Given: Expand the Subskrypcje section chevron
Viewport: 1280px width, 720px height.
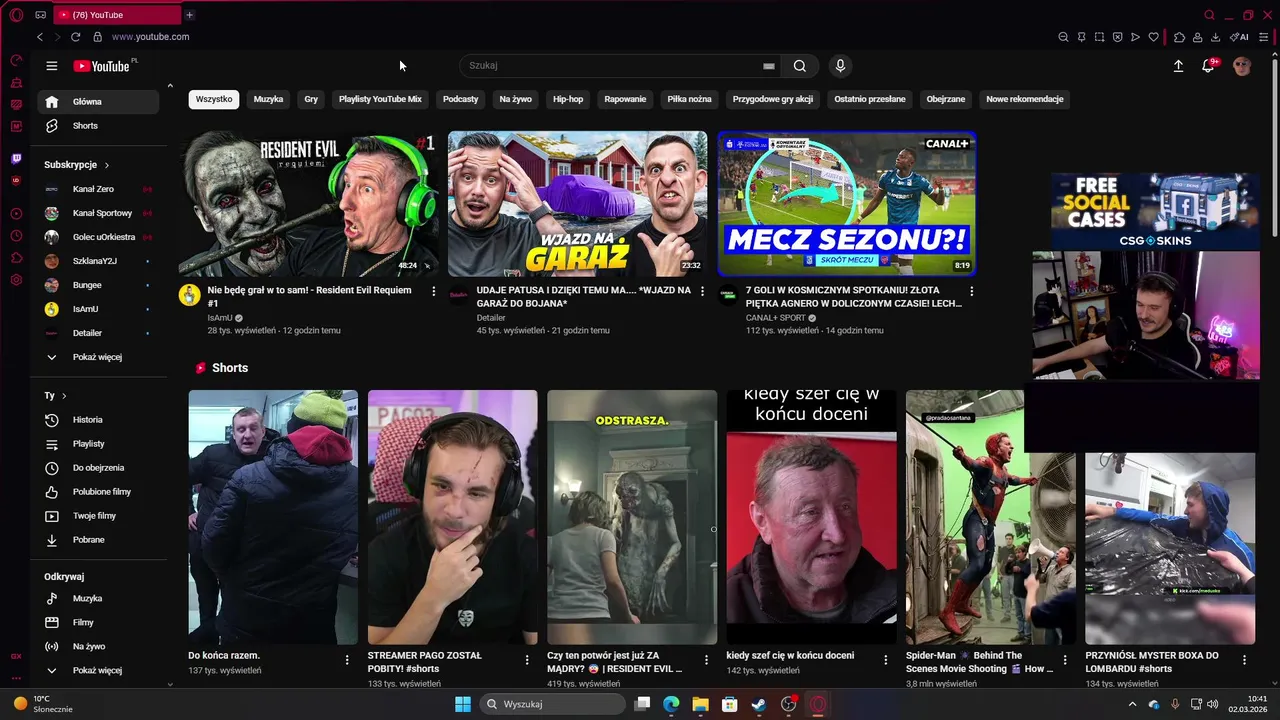Looking at the screenshot, I should [106, 165].
